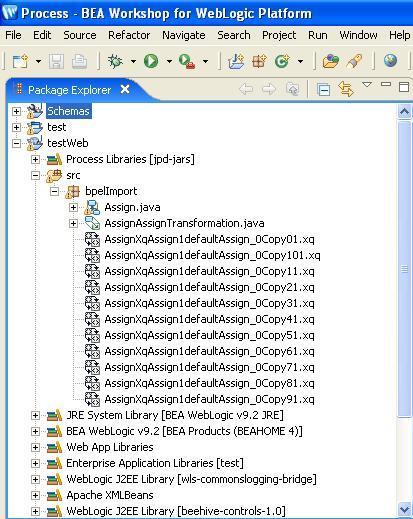Open the Edit menu
The width and height of the screenshot is (413, 519).
click(42, 35)
